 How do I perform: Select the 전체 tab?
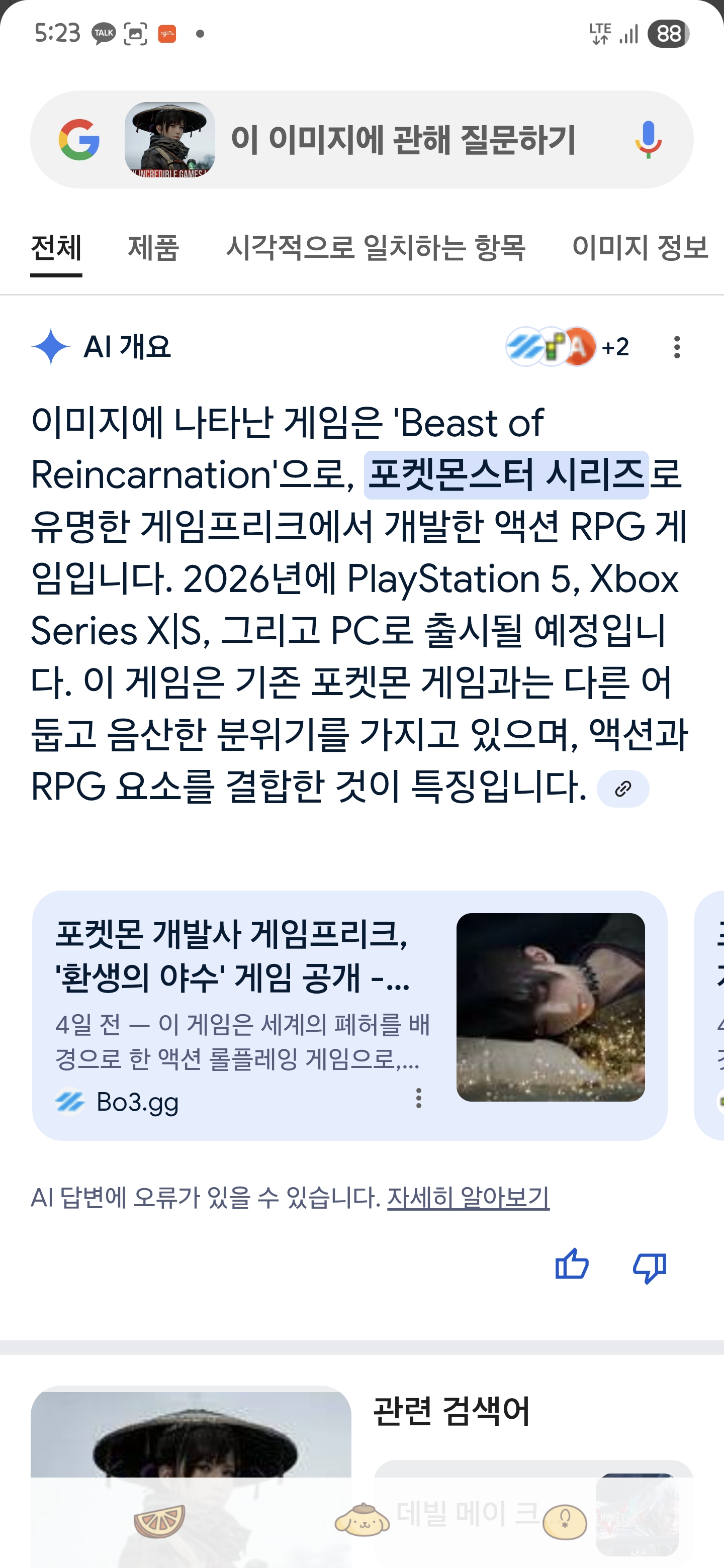(x=56, y=248)
